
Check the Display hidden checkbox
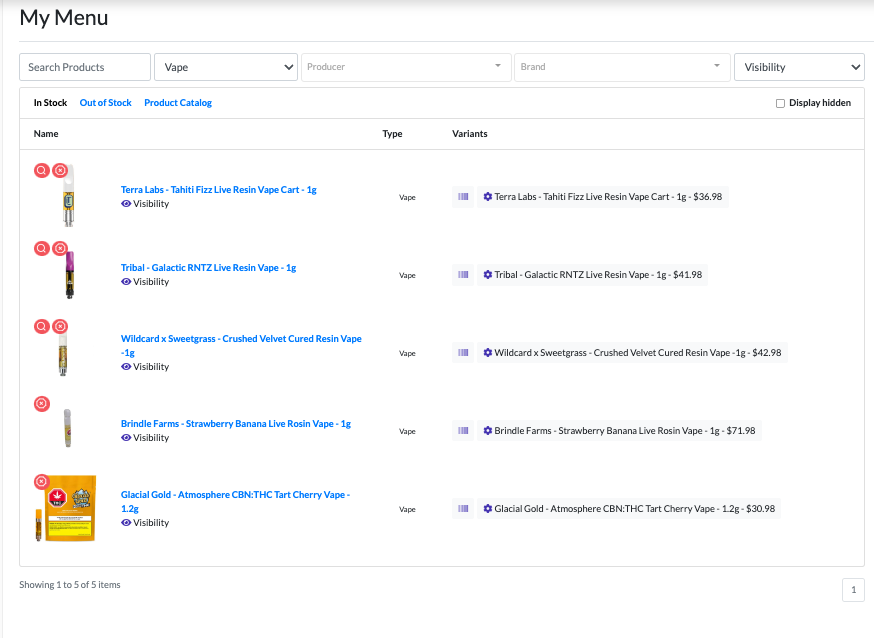point(780,103)
